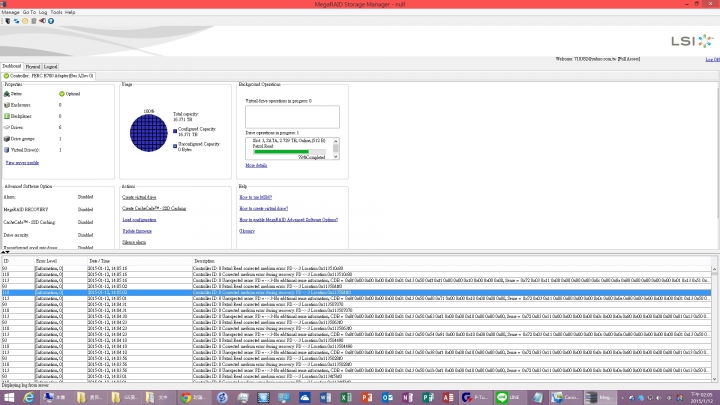The image size is (720, 405).
Task: Click the Backplanes property icon
Action: coord(6,116)
